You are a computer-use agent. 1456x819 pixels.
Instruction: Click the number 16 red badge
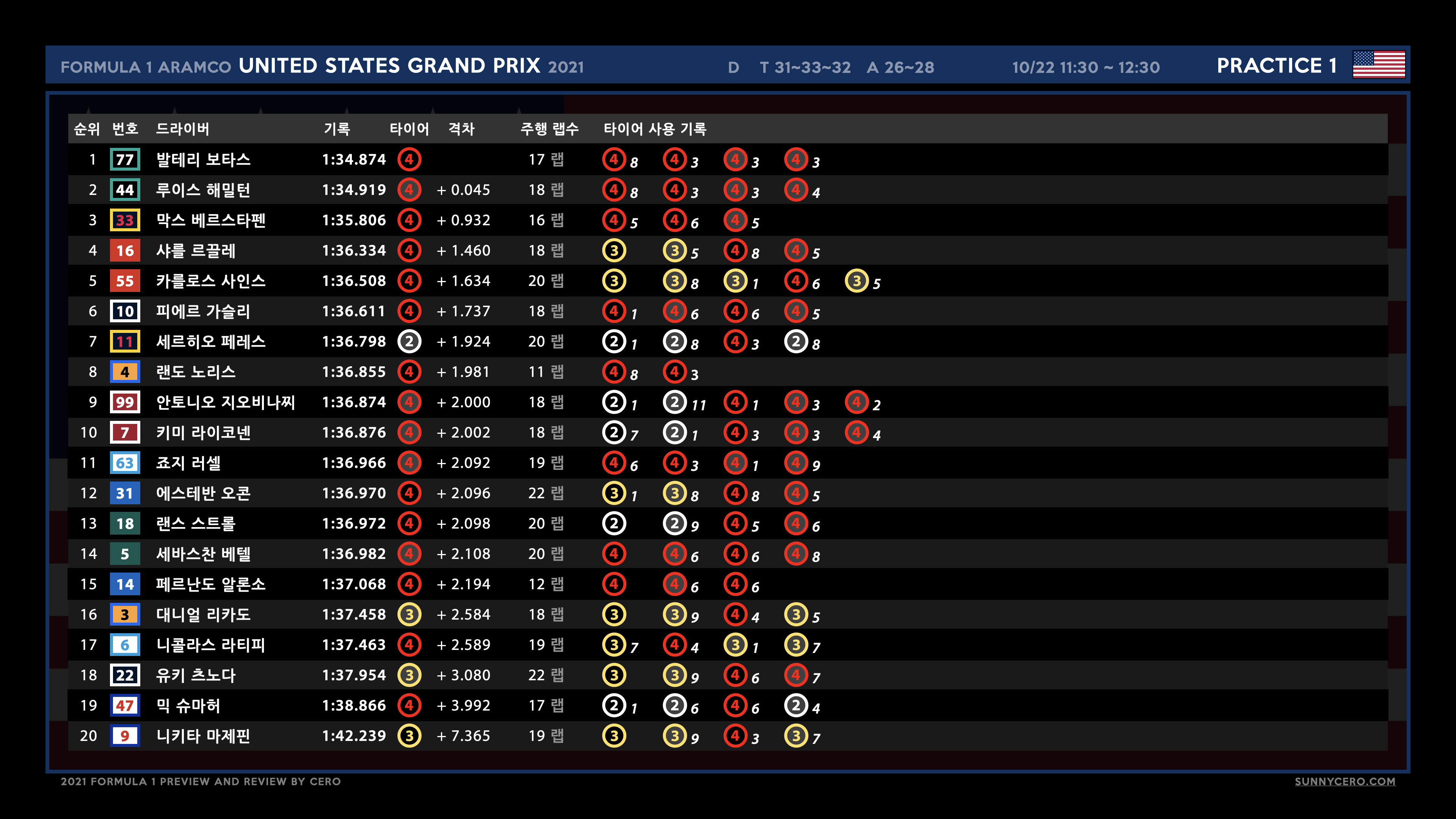click(x=125, y=250)
